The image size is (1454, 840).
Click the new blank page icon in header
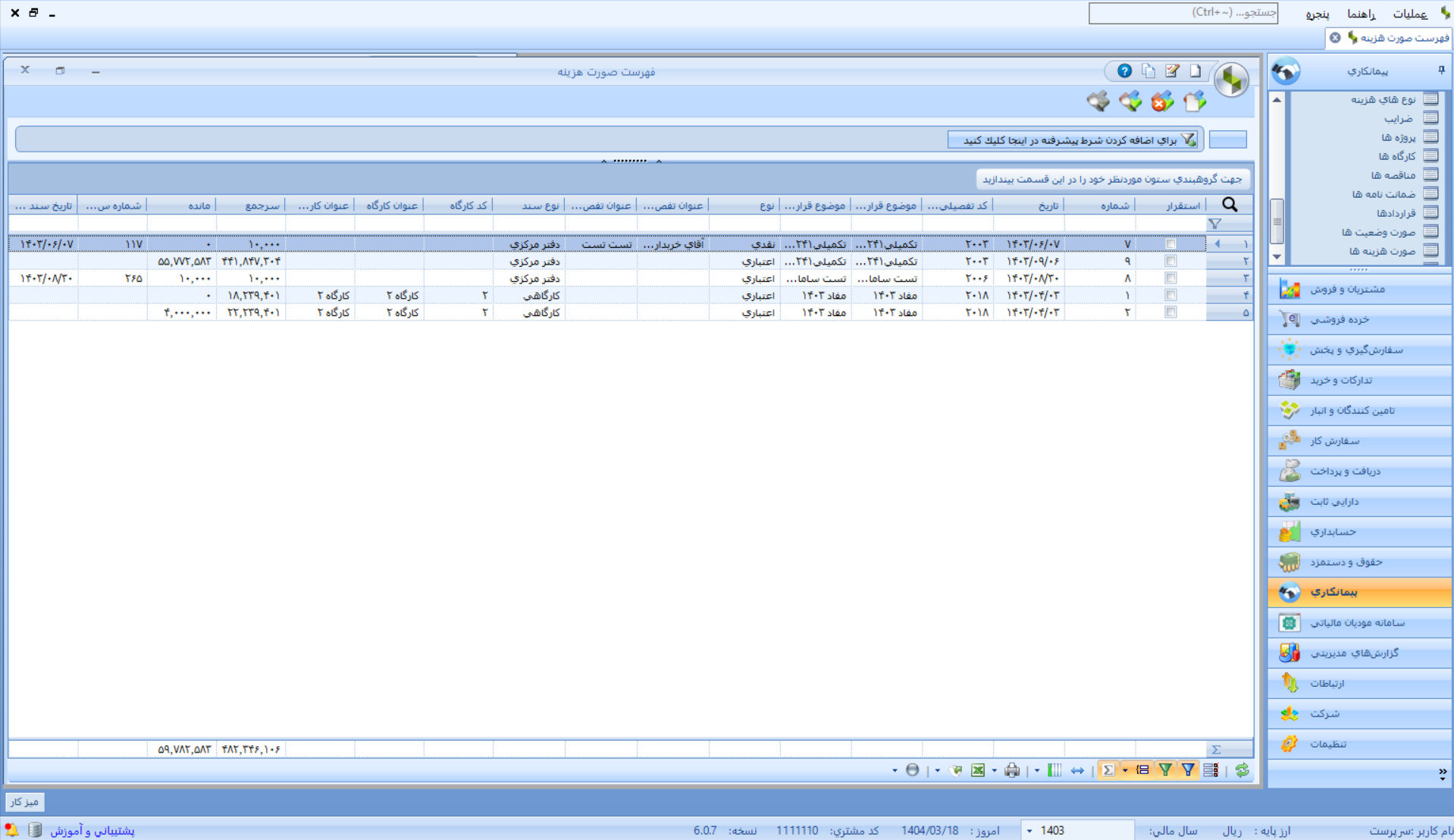pos(1195,71)
